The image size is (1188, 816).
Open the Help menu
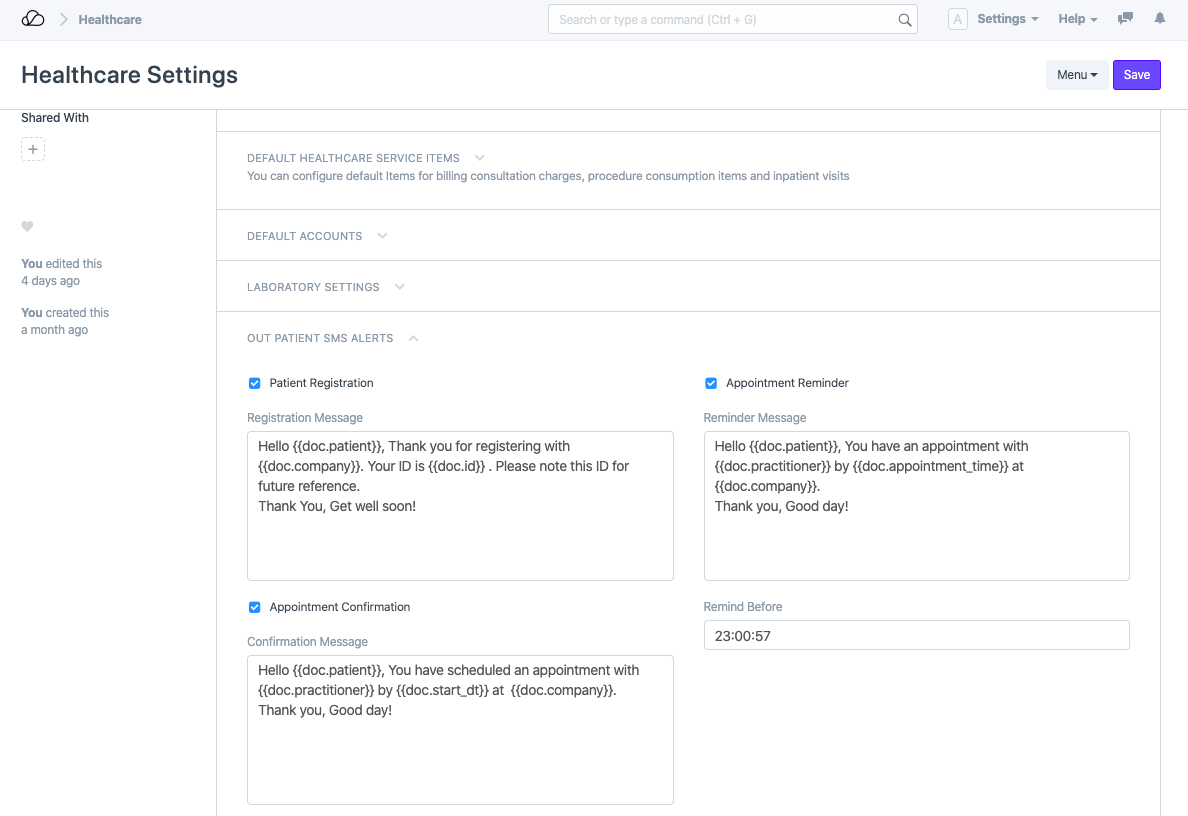click(1077, 19)
